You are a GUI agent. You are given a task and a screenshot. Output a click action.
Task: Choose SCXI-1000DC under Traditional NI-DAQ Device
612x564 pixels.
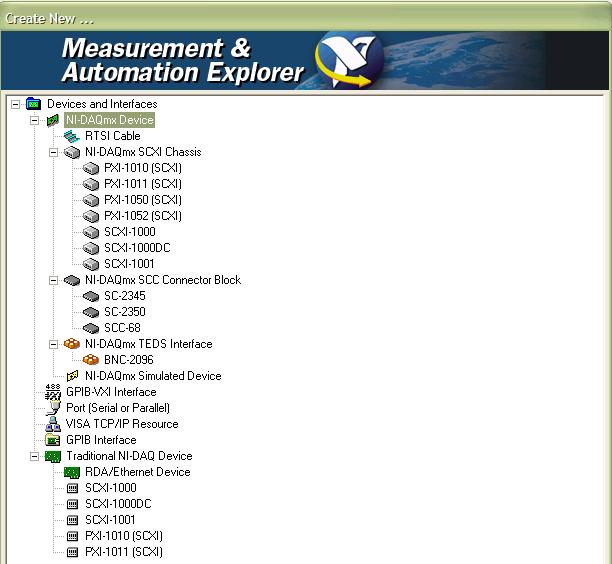(x=118, y=504)
